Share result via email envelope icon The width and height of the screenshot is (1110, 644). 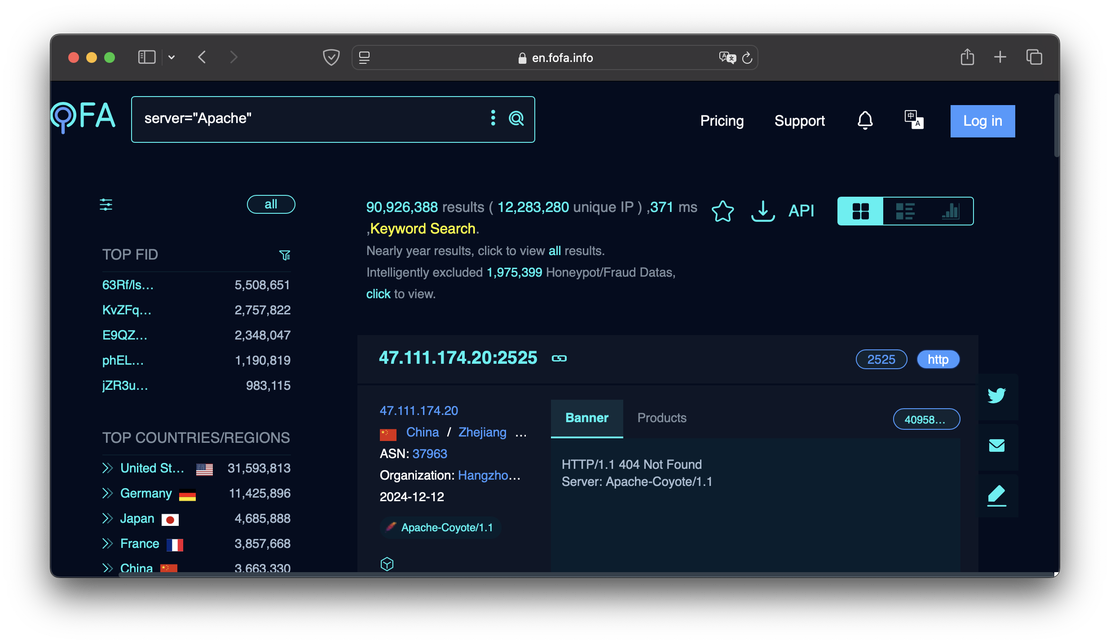point(996,446)
